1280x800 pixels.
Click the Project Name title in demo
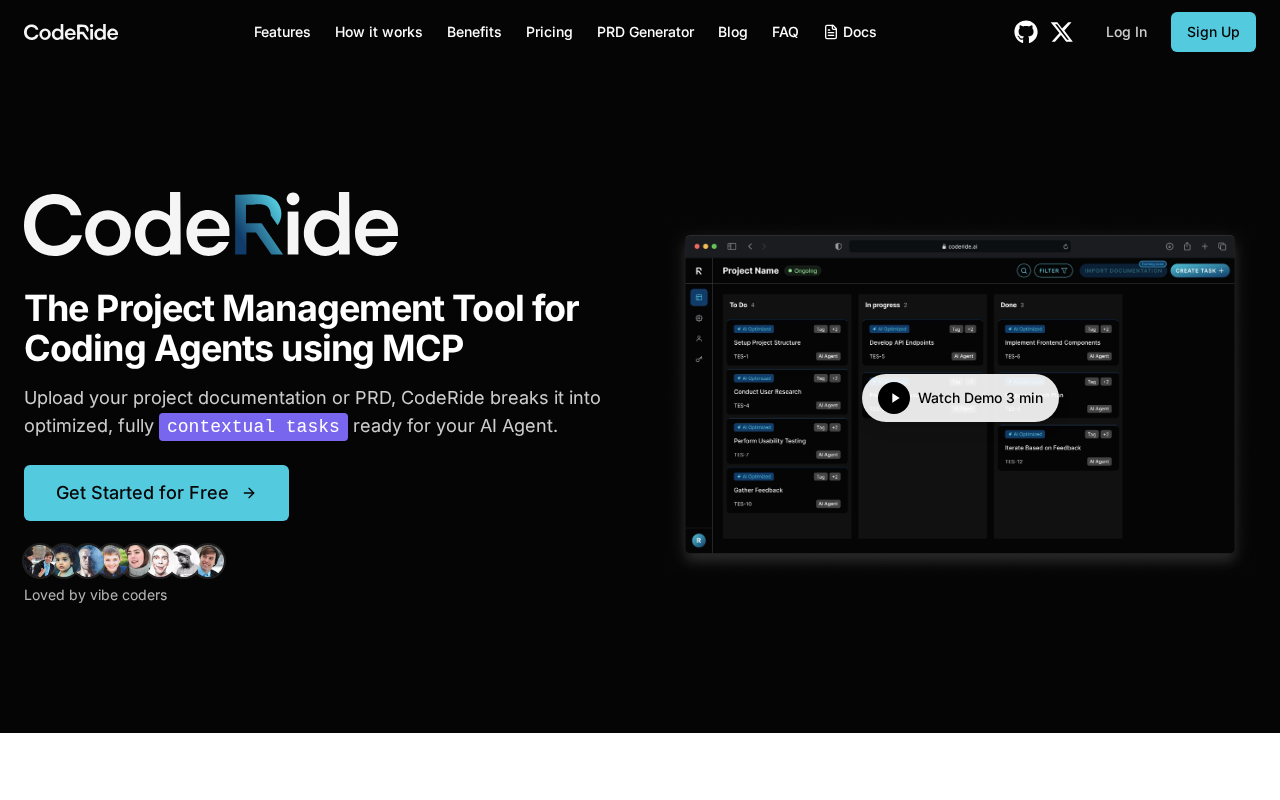tap(750, 270)
